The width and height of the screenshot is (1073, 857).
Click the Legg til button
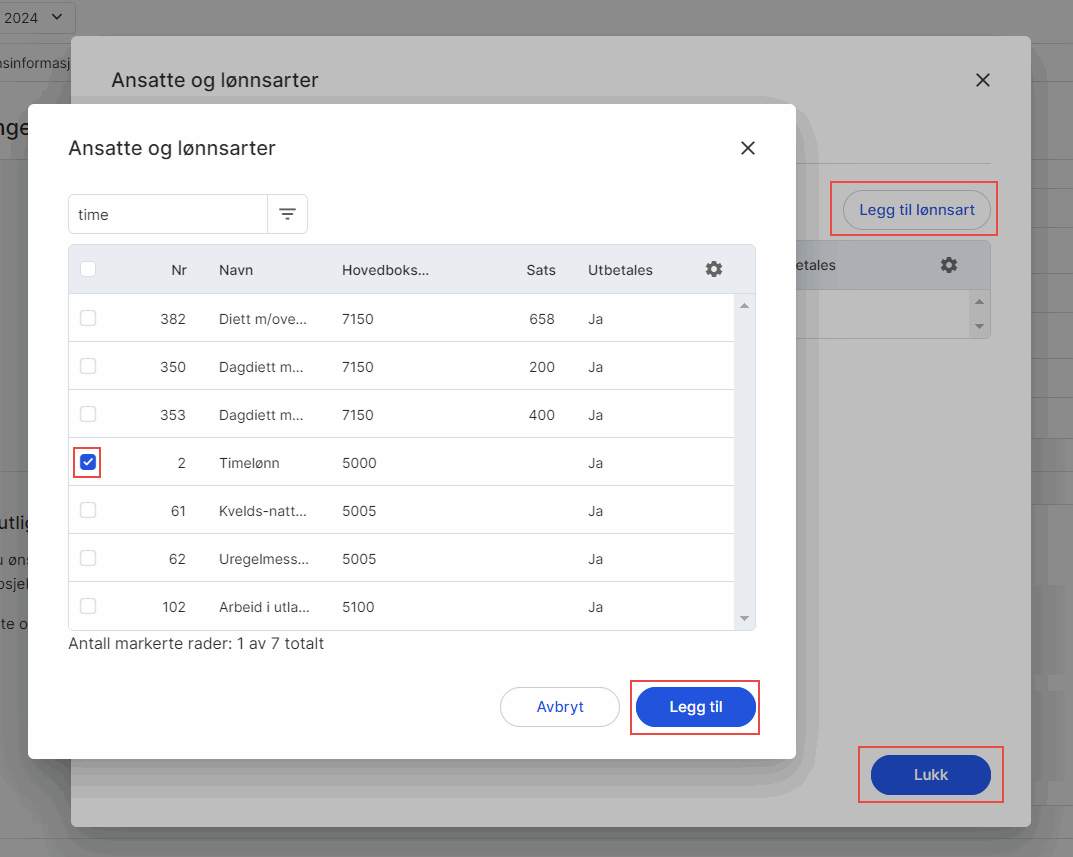tap(695, 706)
